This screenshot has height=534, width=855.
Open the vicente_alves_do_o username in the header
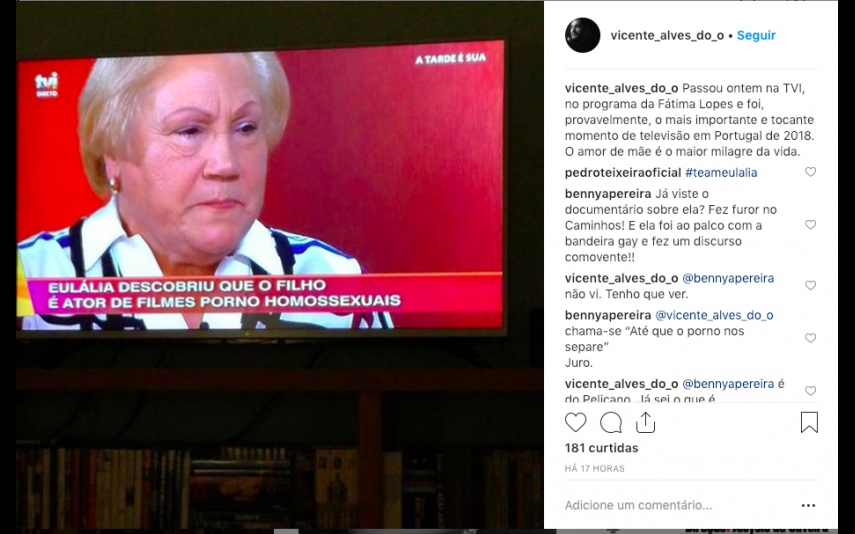[x=667, y=35]
